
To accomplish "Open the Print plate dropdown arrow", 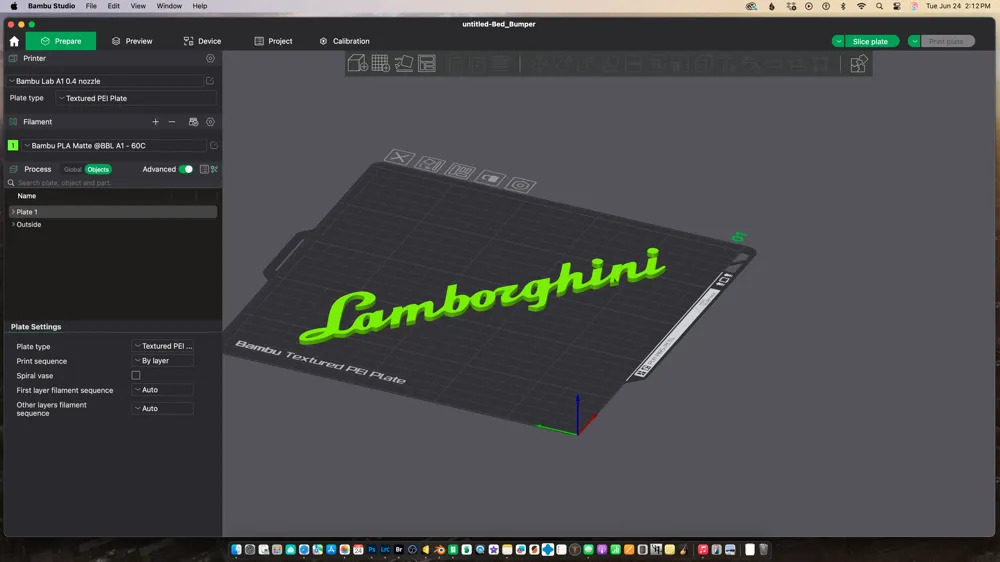I will (914, 41).
